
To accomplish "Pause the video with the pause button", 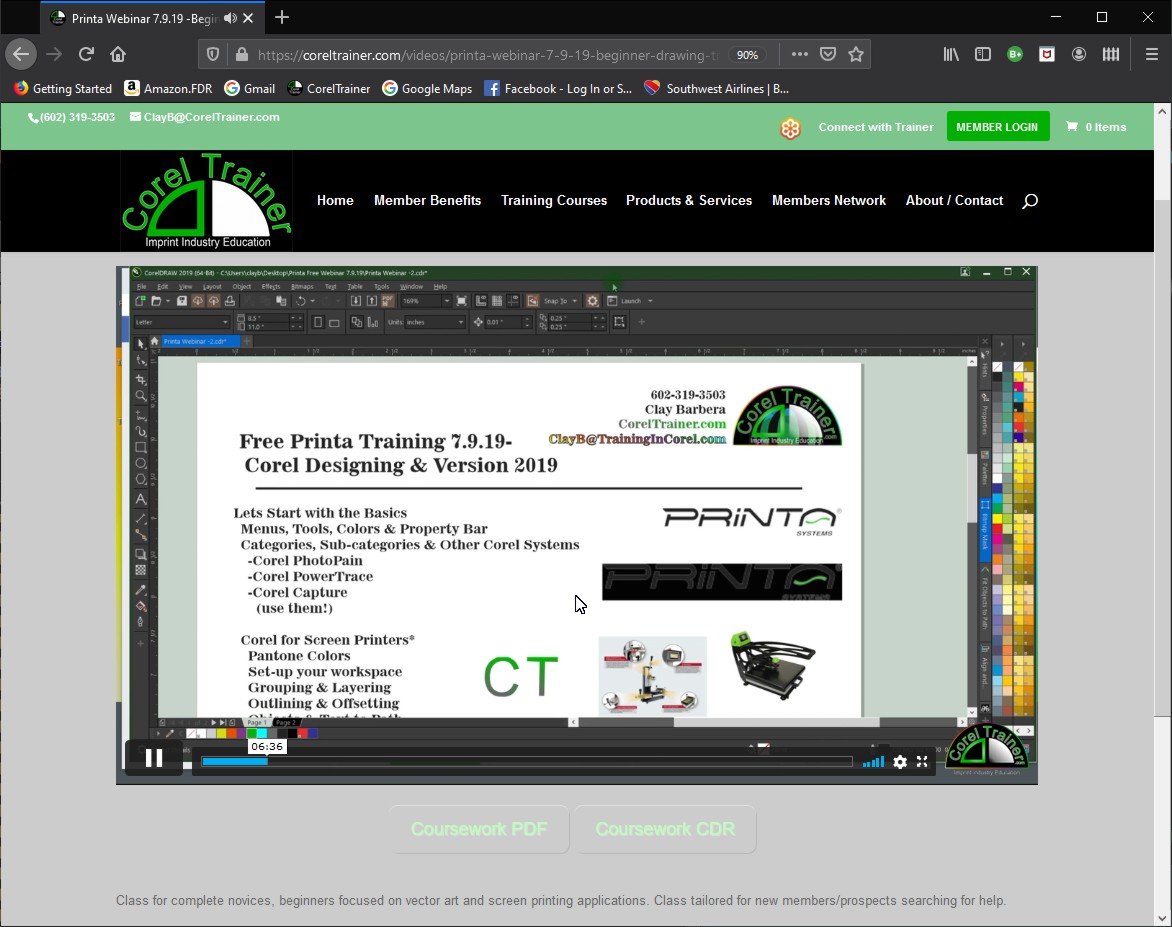I will (x=154, y=758).
